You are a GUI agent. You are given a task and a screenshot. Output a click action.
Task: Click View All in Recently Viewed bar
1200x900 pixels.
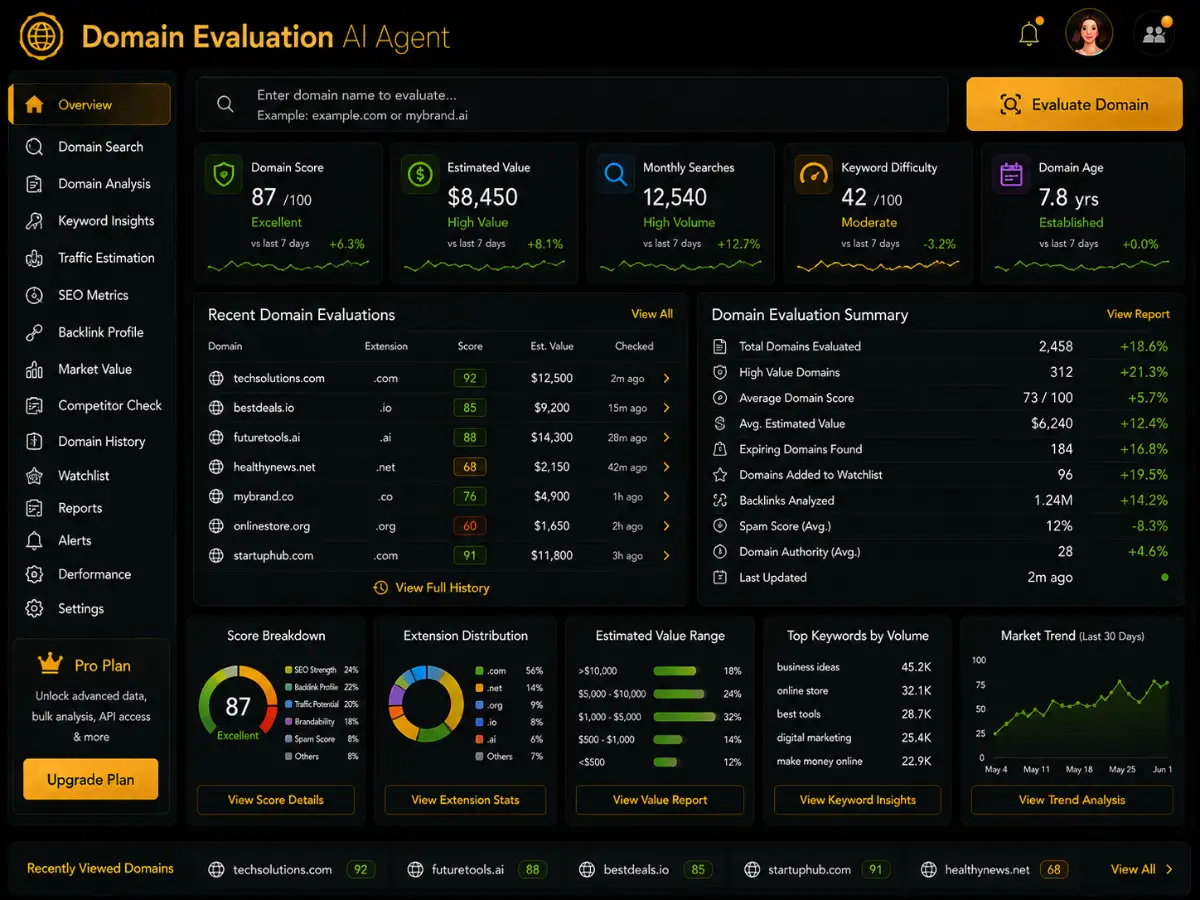pos(1142,870)
